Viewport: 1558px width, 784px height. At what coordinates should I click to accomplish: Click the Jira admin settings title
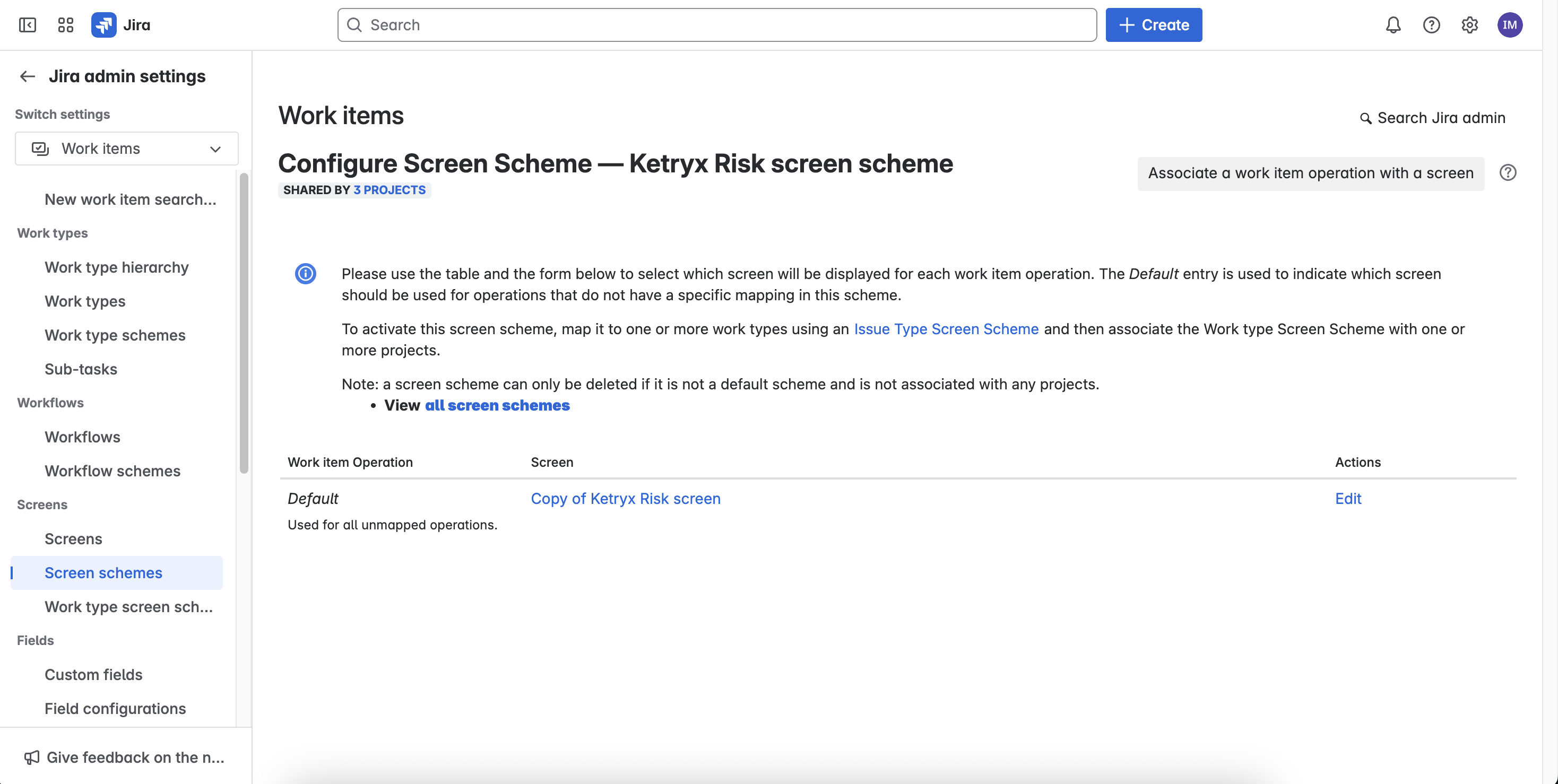pos(127,76)
